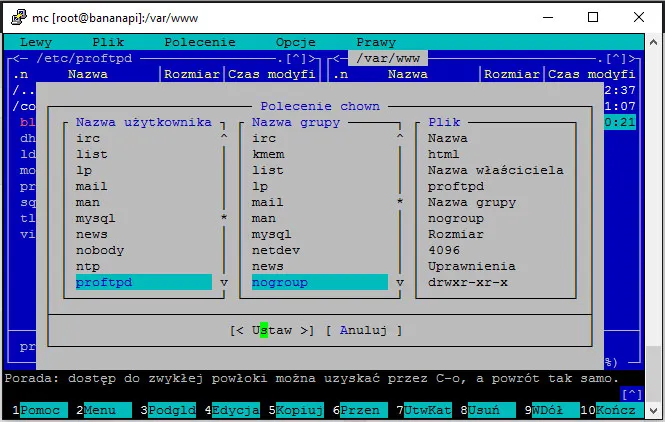Click group list scroll-up caret
This screenshot has height=422, width=665.
pyautogui.click(x=400, y=137)
